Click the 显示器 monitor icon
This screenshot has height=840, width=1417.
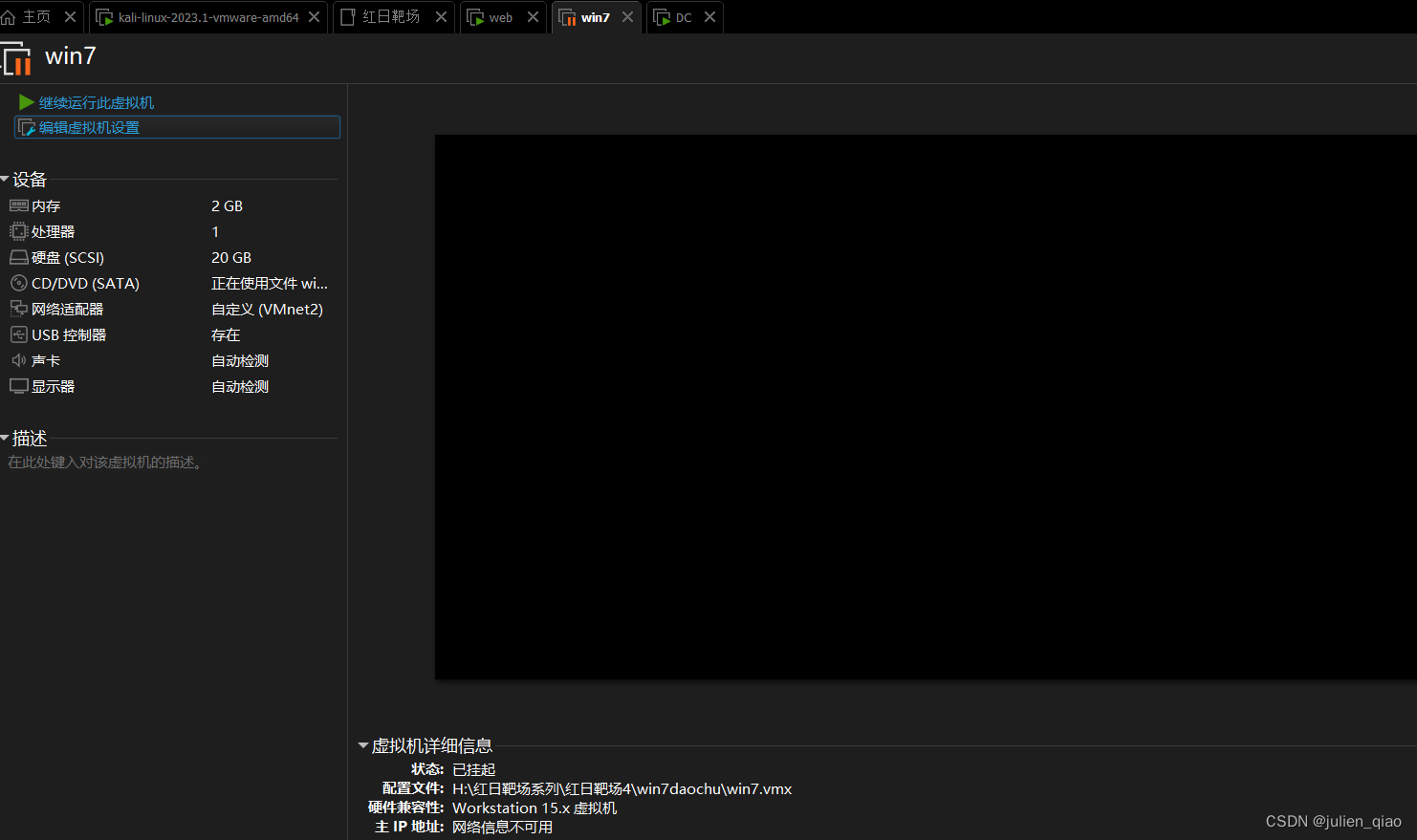click(x=18, y=386)
